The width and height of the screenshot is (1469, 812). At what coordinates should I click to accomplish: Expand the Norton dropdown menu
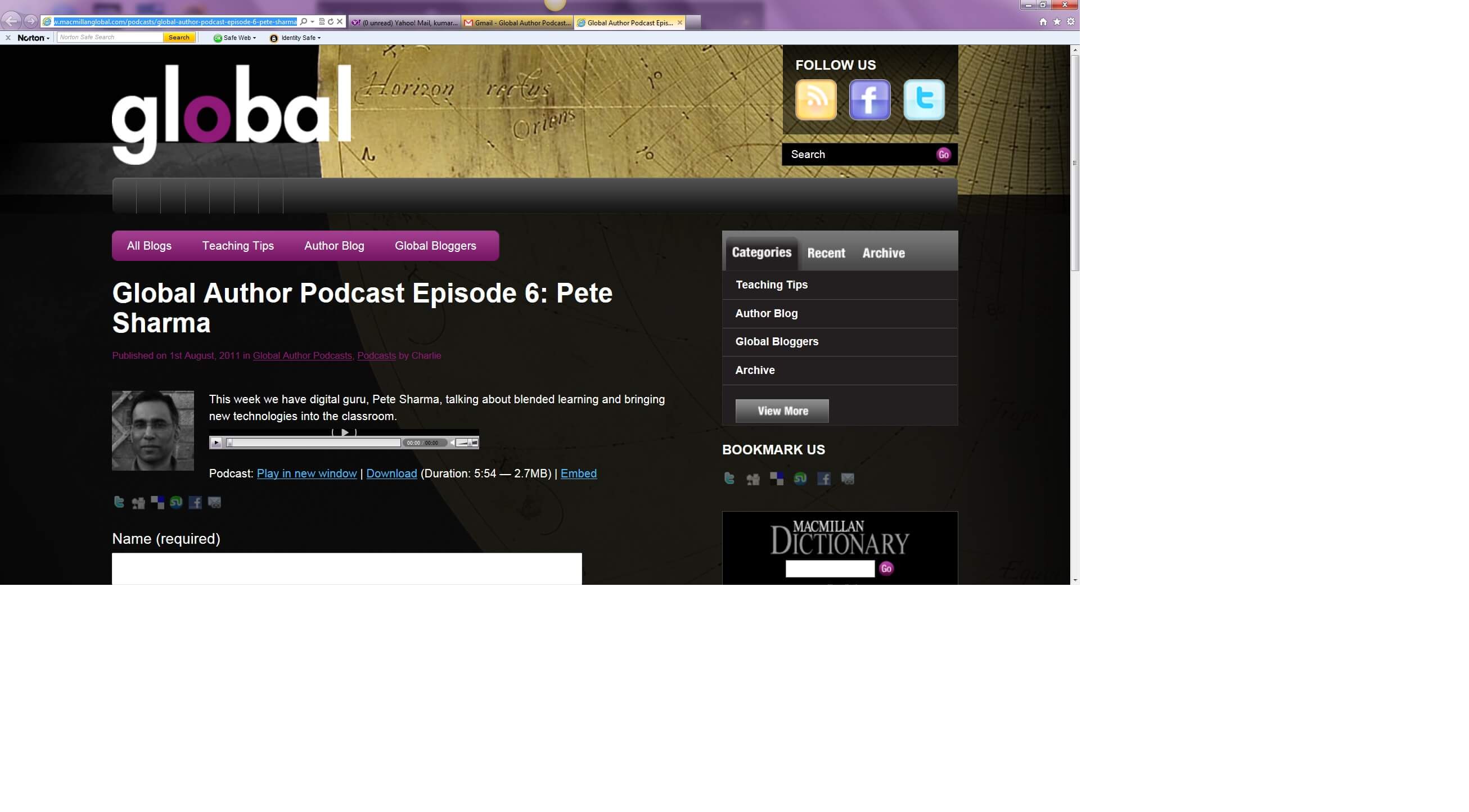click(x=34, y=38)
